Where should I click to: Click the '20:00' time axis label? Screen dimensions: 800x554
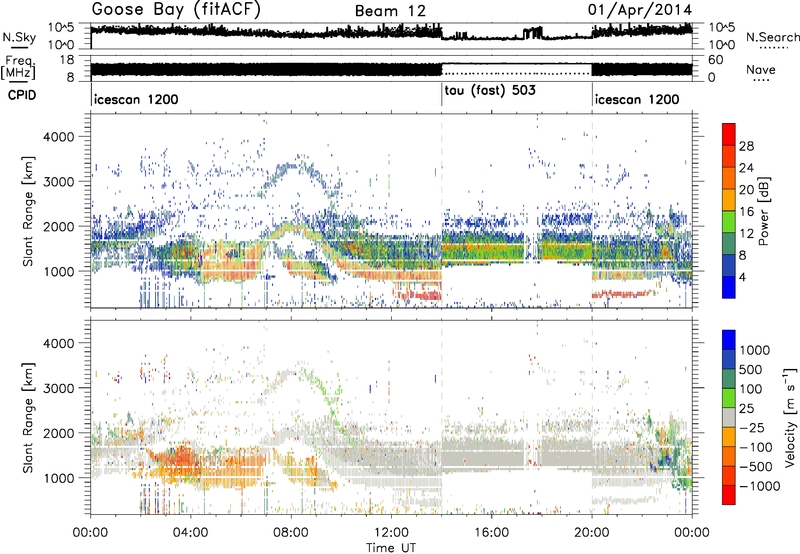tap(591, 533)
